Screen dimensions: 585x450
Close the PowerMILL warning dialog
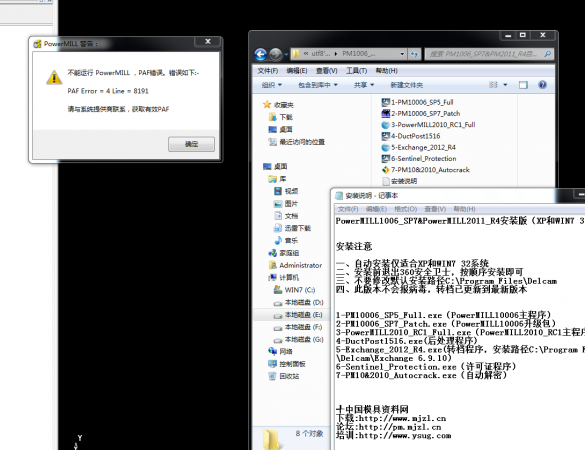tap(208, 41)
